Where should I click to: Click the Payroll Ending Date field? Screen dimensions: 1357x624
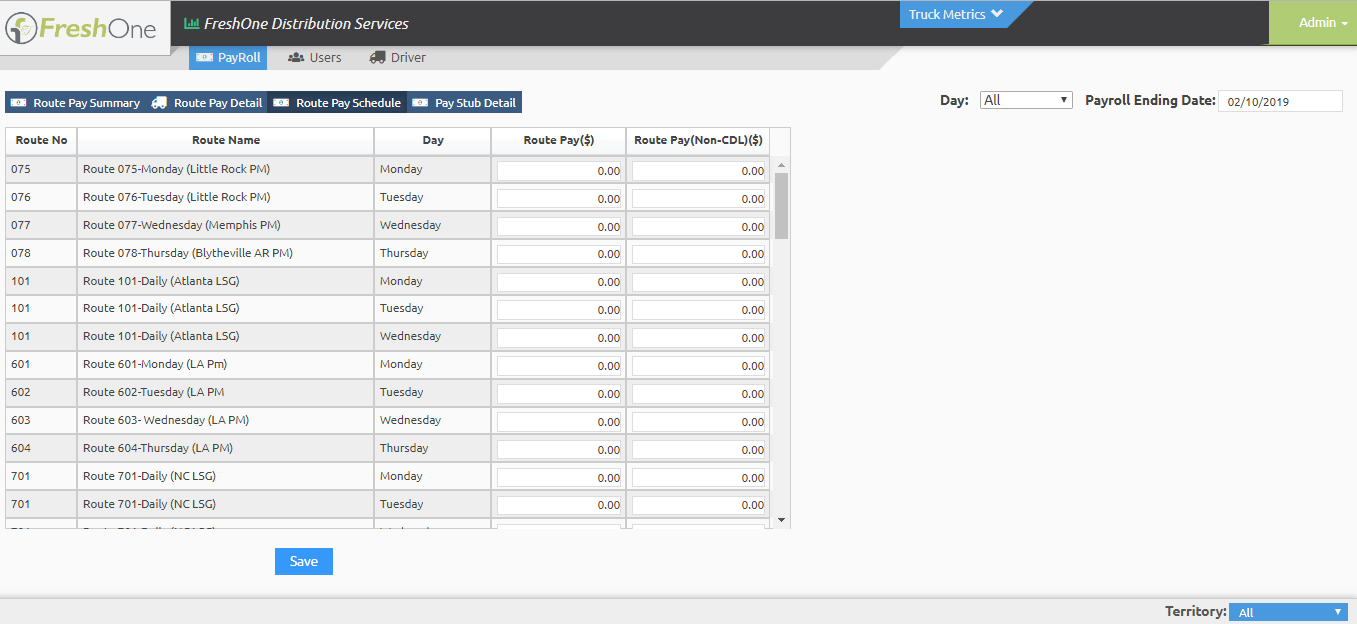pos(1280,101)
